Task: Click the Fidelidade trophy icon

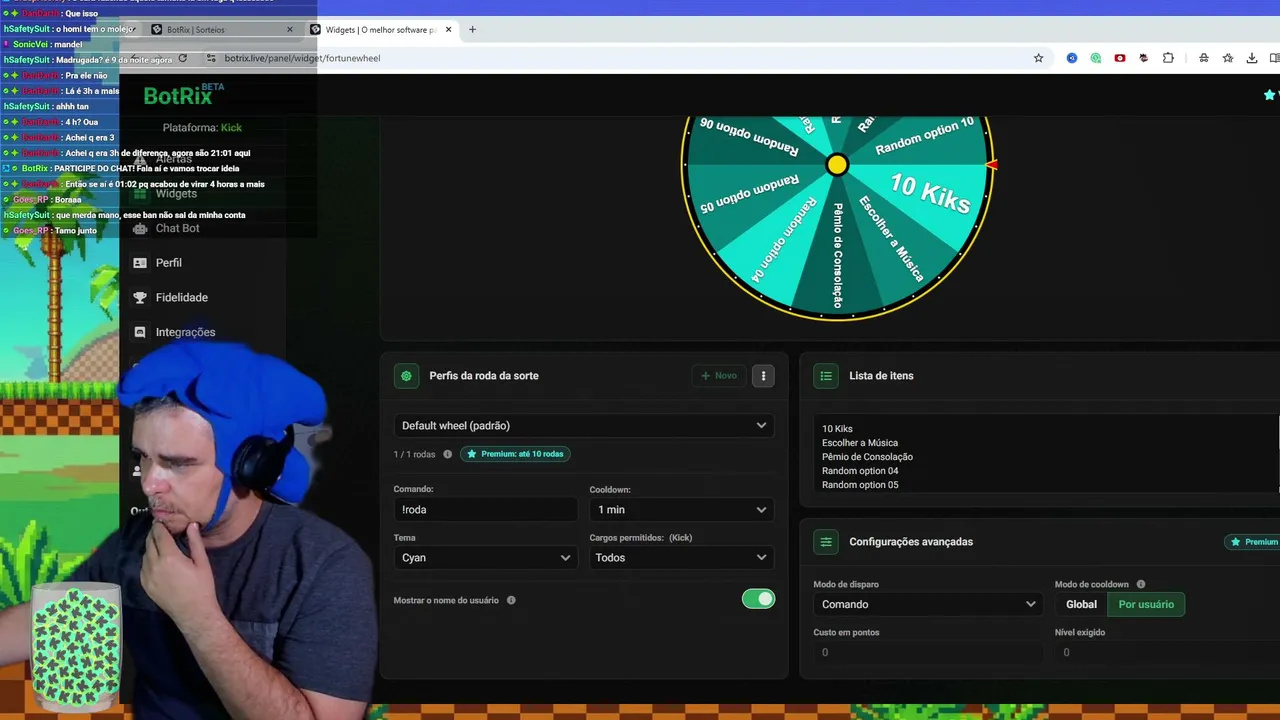Action: point(140,297)
